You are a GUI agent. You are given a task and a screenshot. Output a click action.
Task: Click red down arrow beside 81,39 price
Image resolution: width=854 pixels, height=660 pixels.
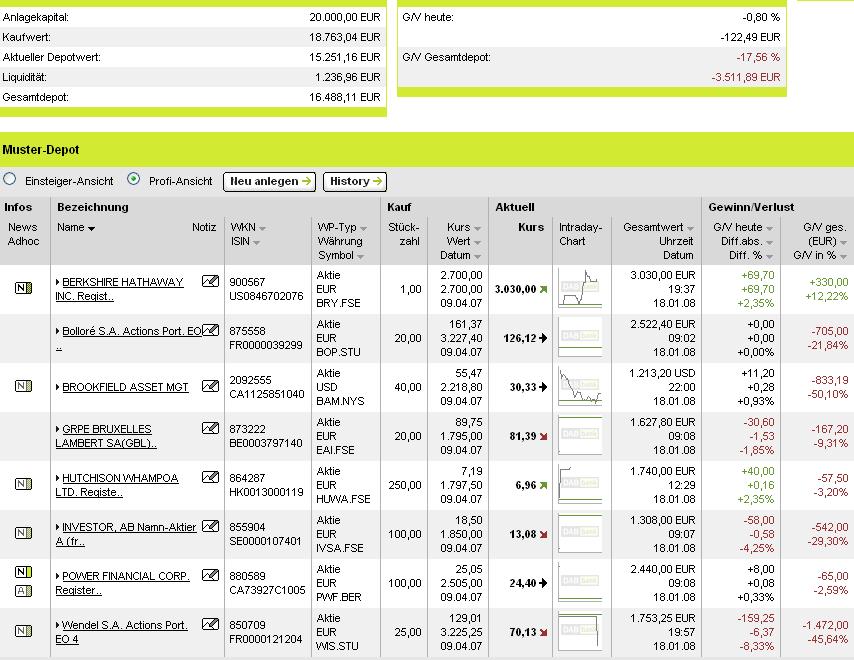point(543,436)
